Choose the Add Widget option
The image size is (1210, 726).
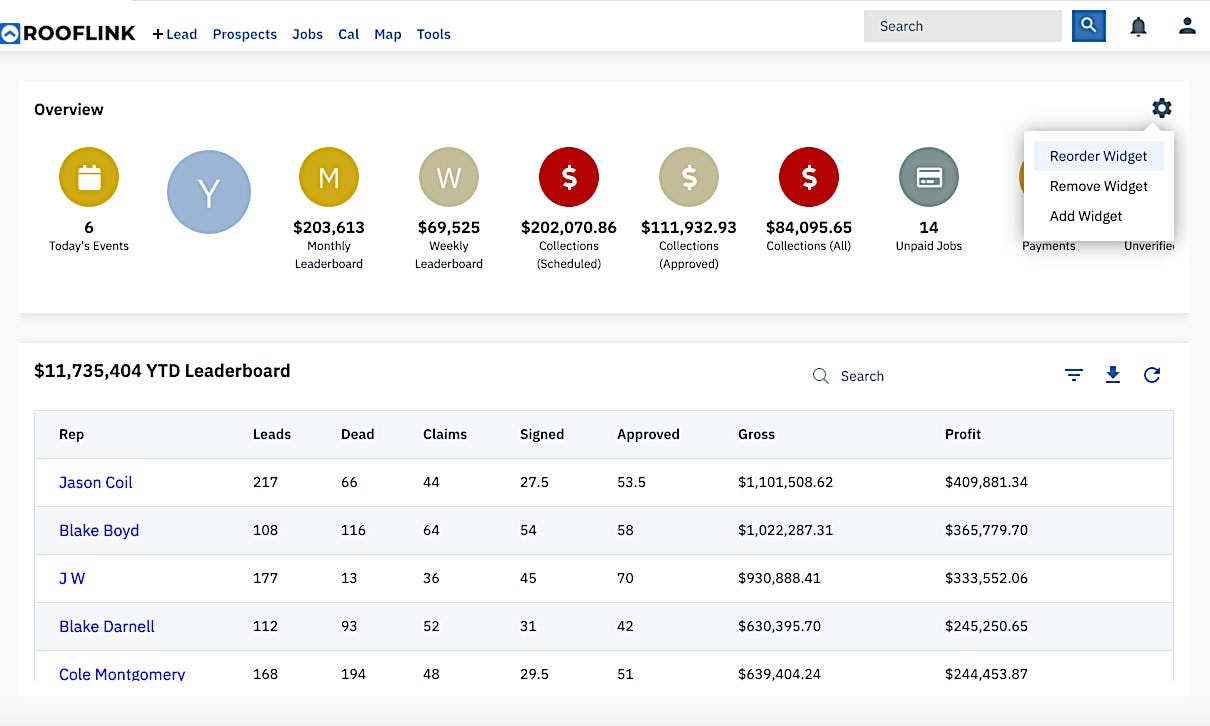coord(1086,216)
